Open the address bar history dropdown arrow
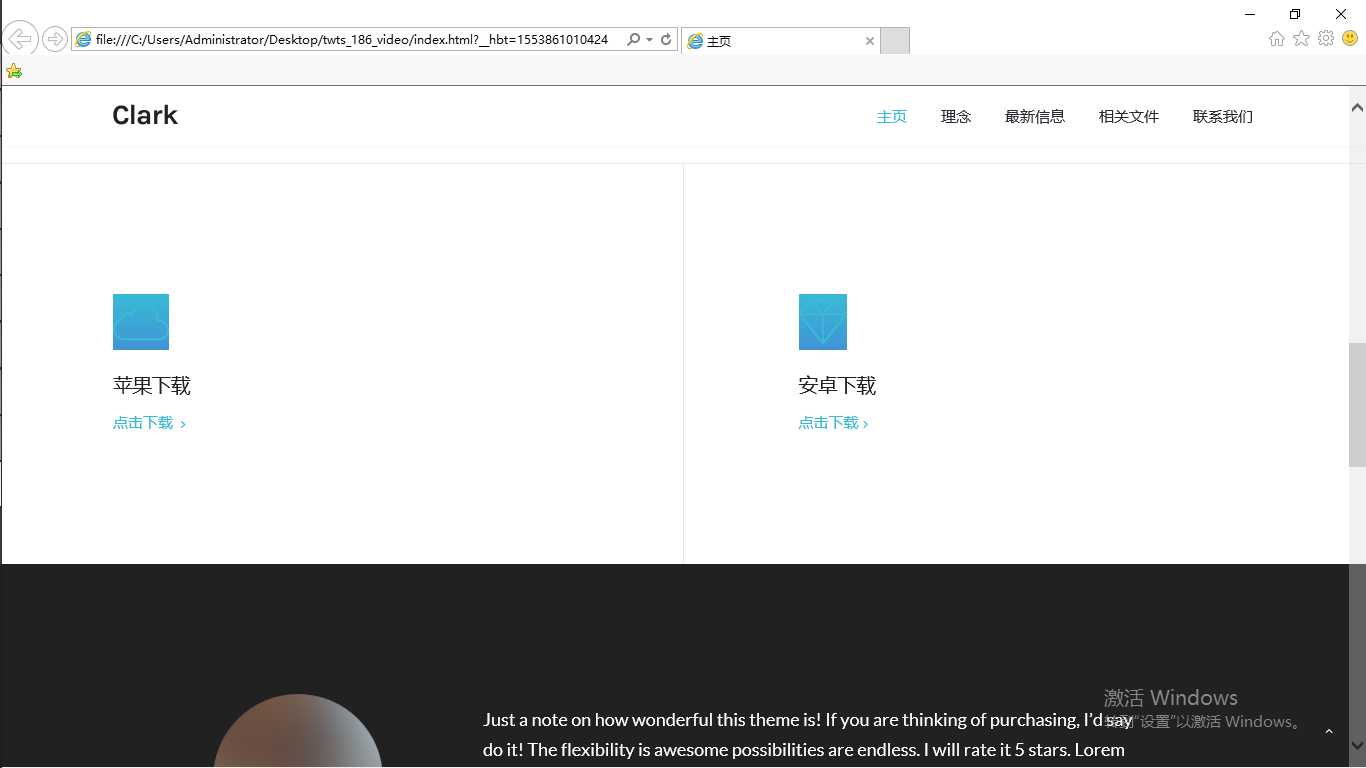 650,40
